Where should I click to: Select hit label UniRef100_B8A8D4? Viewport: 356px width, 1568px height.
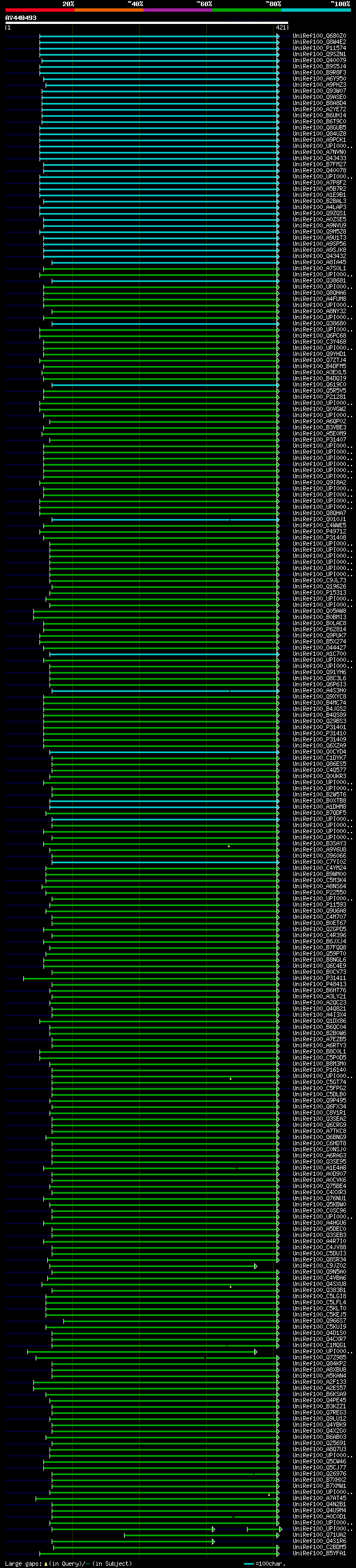point(319,103)
